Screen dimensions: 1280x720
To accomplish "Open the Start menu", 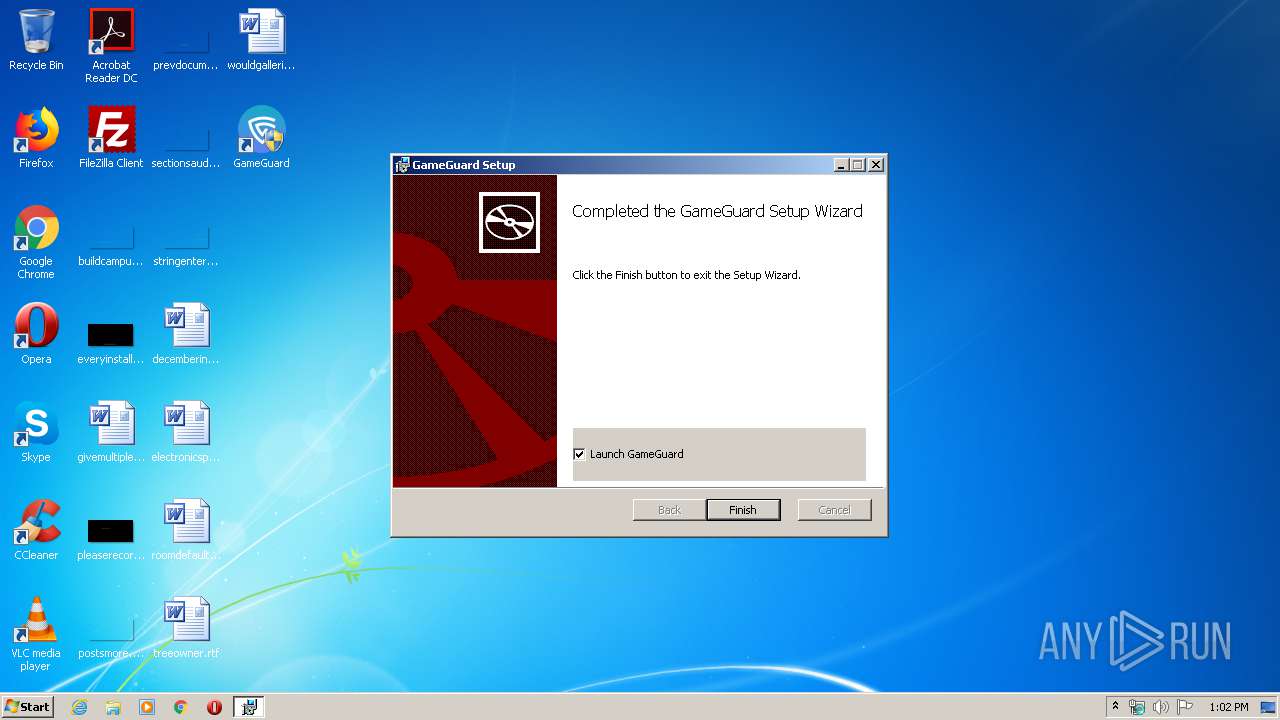I will pyautogui.click(x=27, y=707).
